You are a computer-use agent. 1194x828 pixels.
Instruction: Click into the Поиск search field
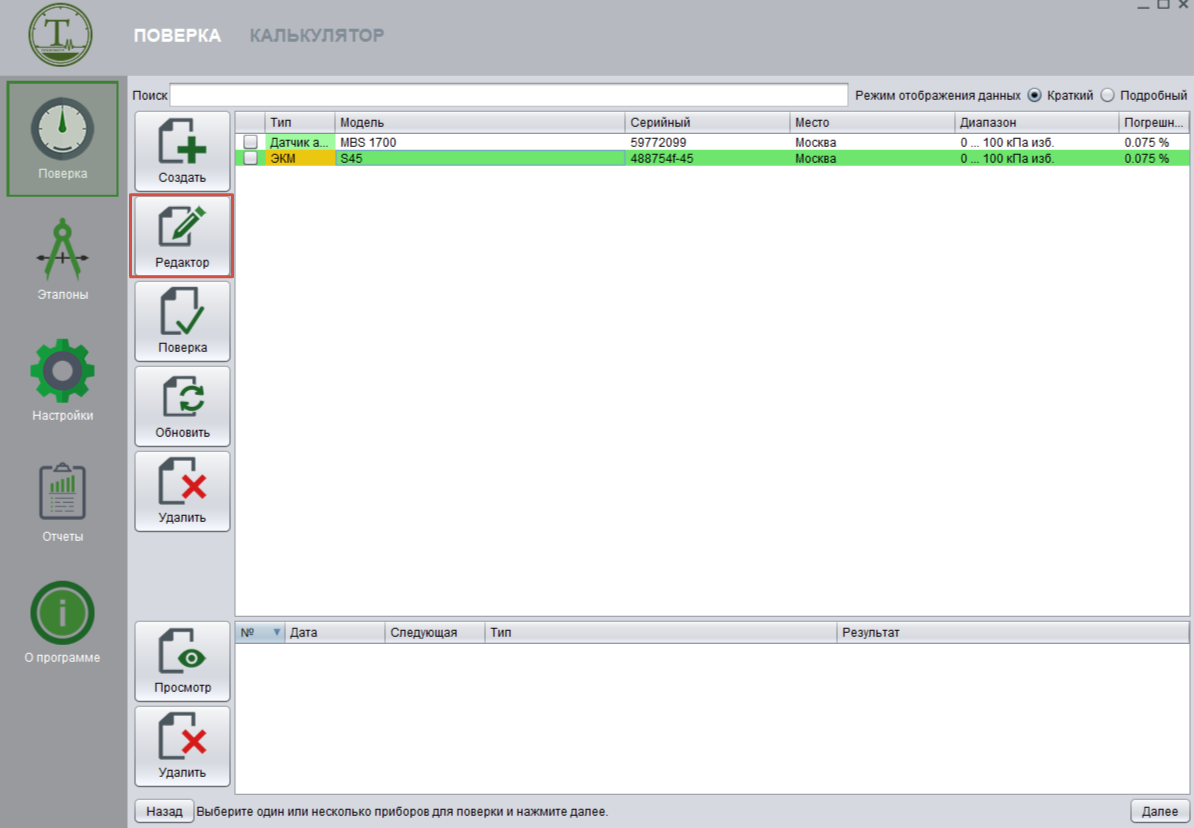508,96
